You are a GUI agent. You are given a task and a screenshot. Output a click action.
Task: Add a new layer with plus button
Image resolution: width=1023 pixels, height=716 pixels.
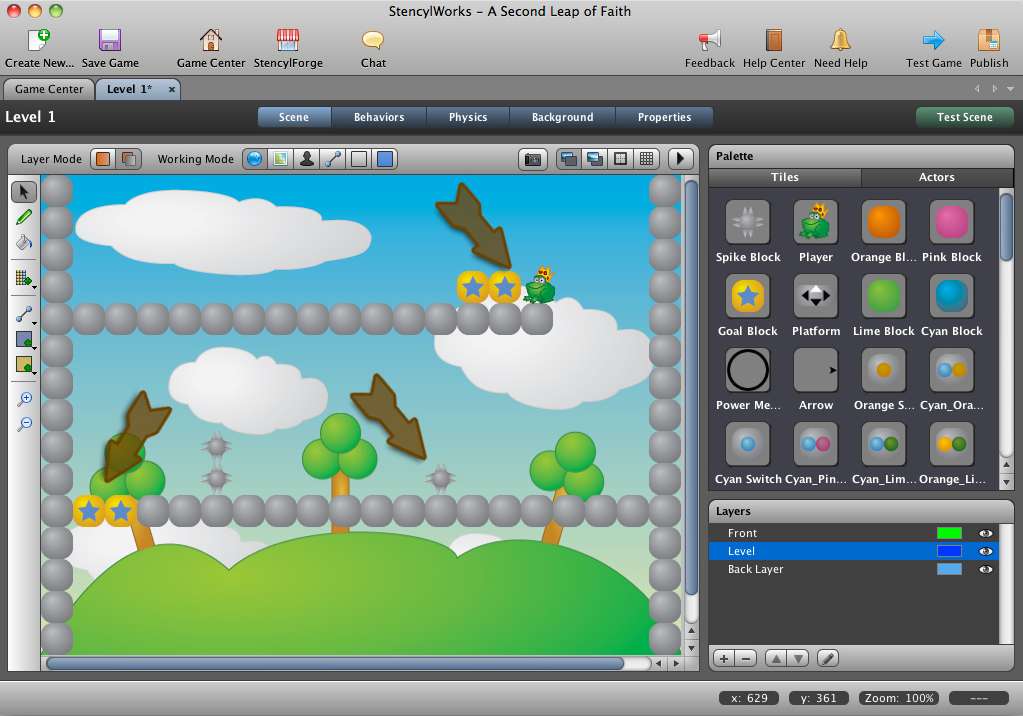pos(724,659)
